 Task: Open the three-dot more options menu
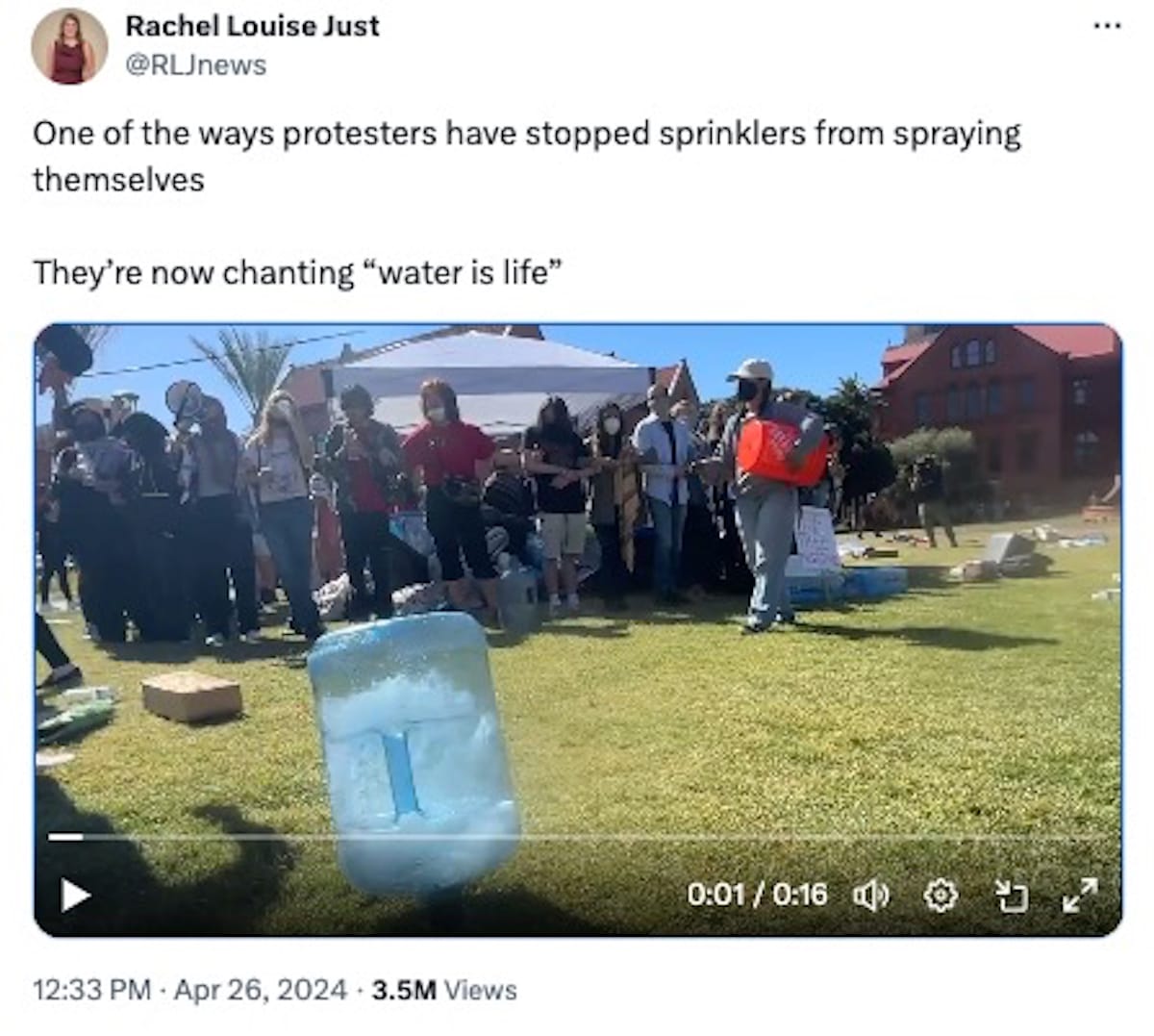(x=1107, y=26)
